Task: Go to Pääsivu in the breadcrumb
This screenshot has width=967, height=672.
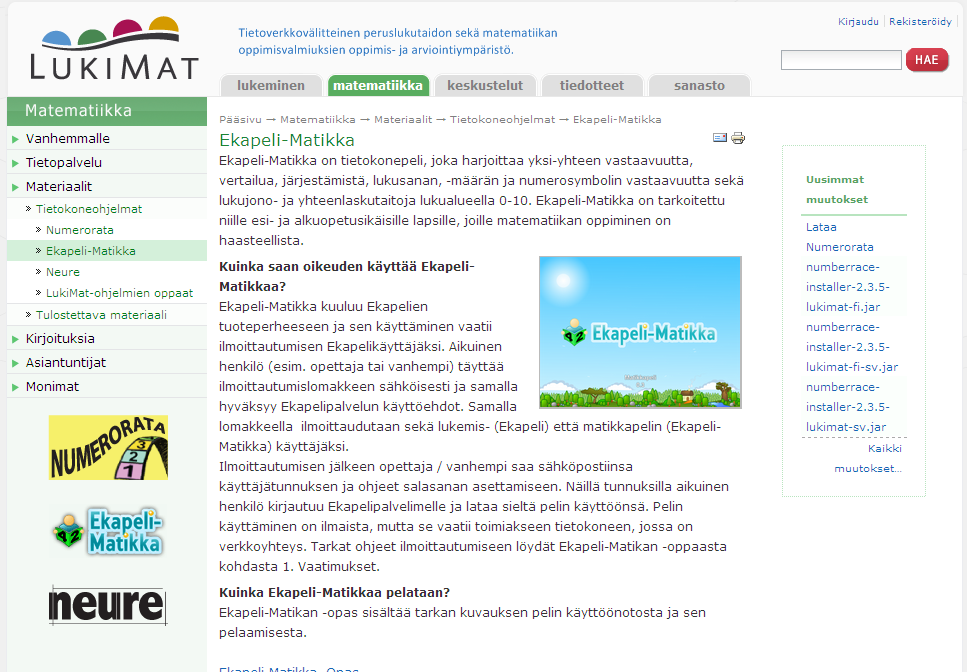Action: 241,120
